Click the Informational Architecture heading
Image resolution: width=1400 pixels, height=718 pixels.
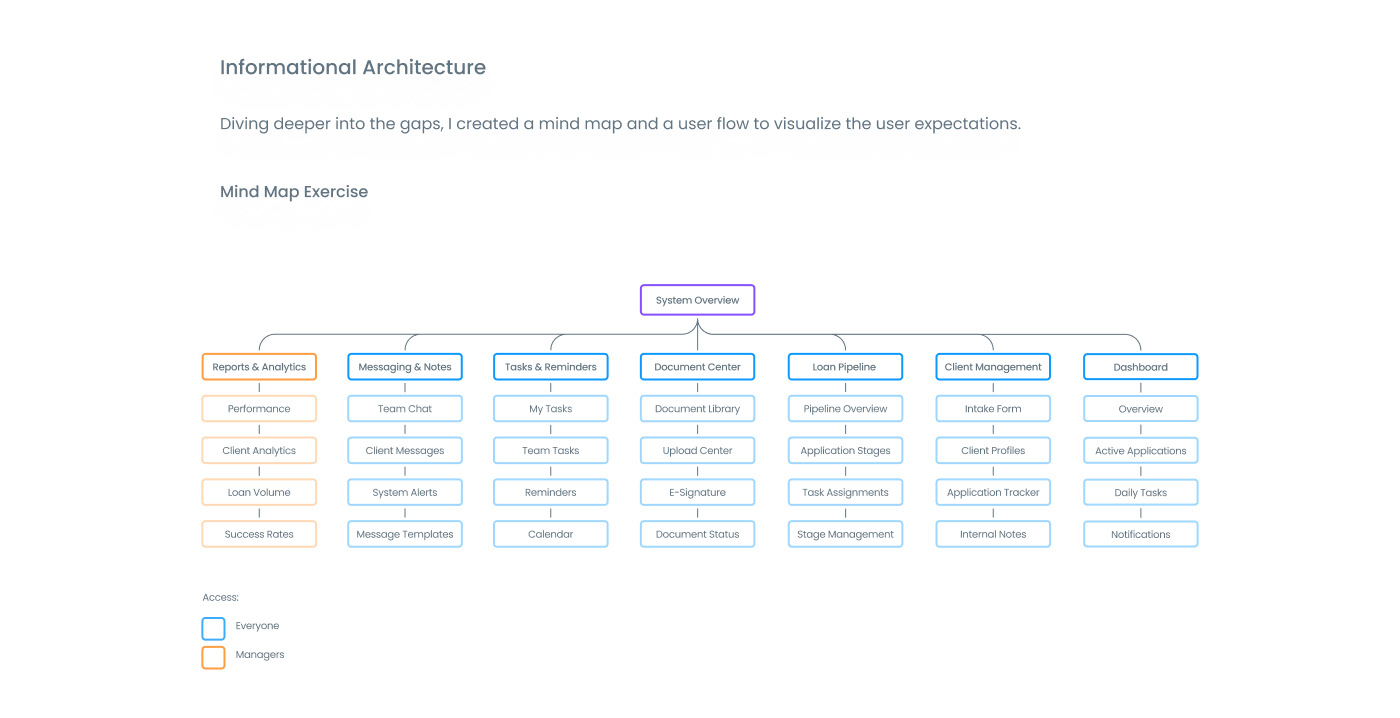tap(353, 68)
